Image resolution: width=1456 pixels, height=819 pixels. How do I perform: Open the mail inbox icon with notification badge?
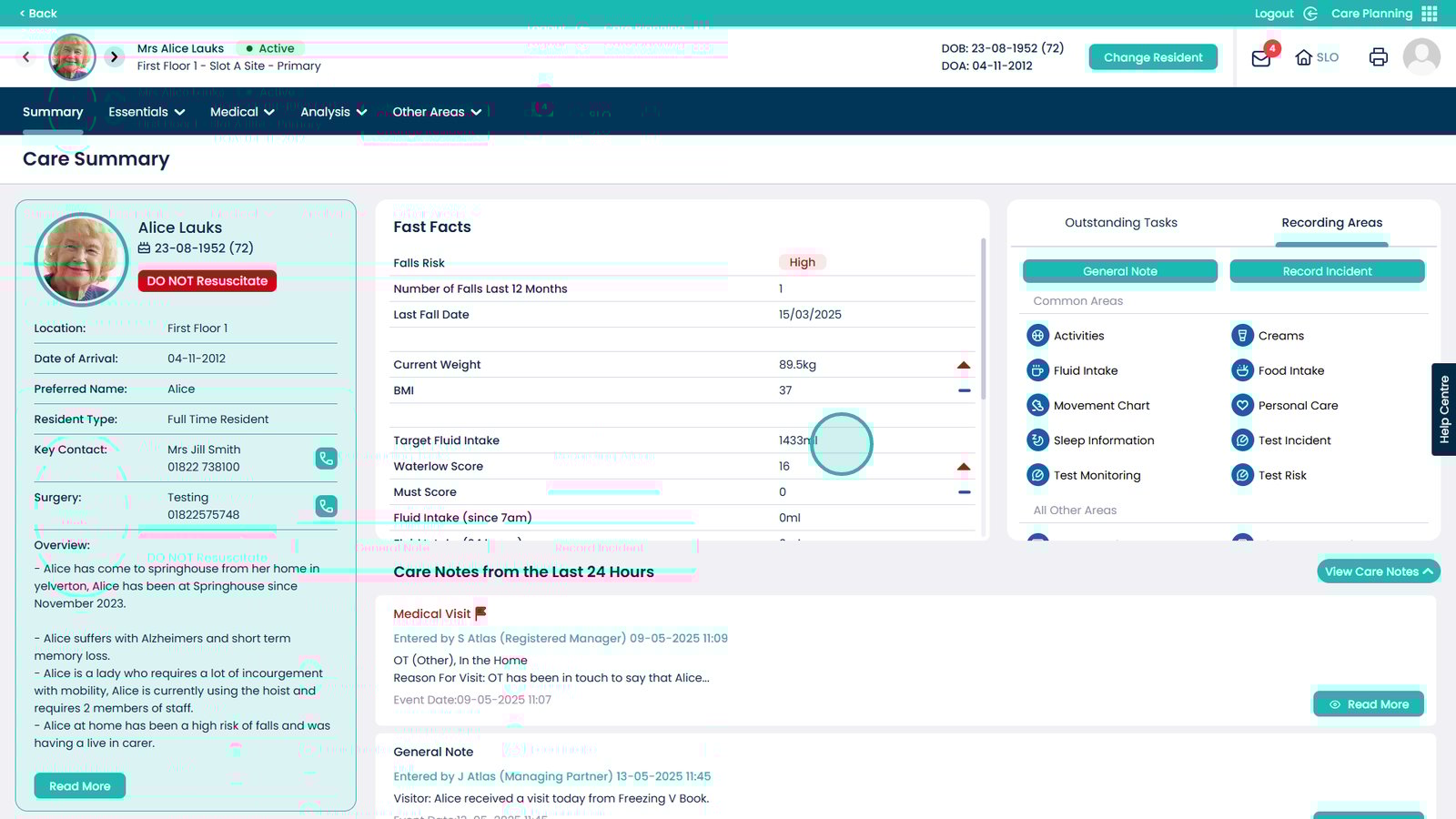tap(1261, 58)
